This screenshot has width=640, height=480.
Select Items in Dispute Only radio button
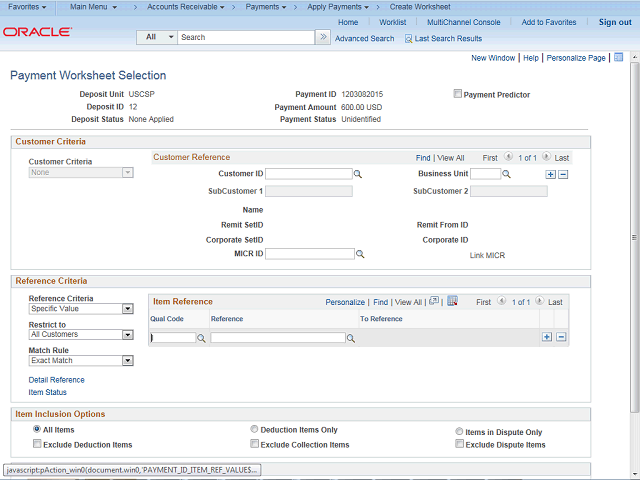[x=459, y=431]
